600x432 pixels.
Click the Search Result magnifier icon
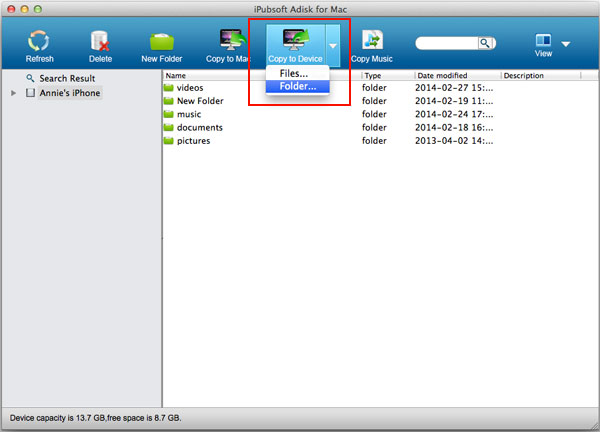[x=30, y=78]
